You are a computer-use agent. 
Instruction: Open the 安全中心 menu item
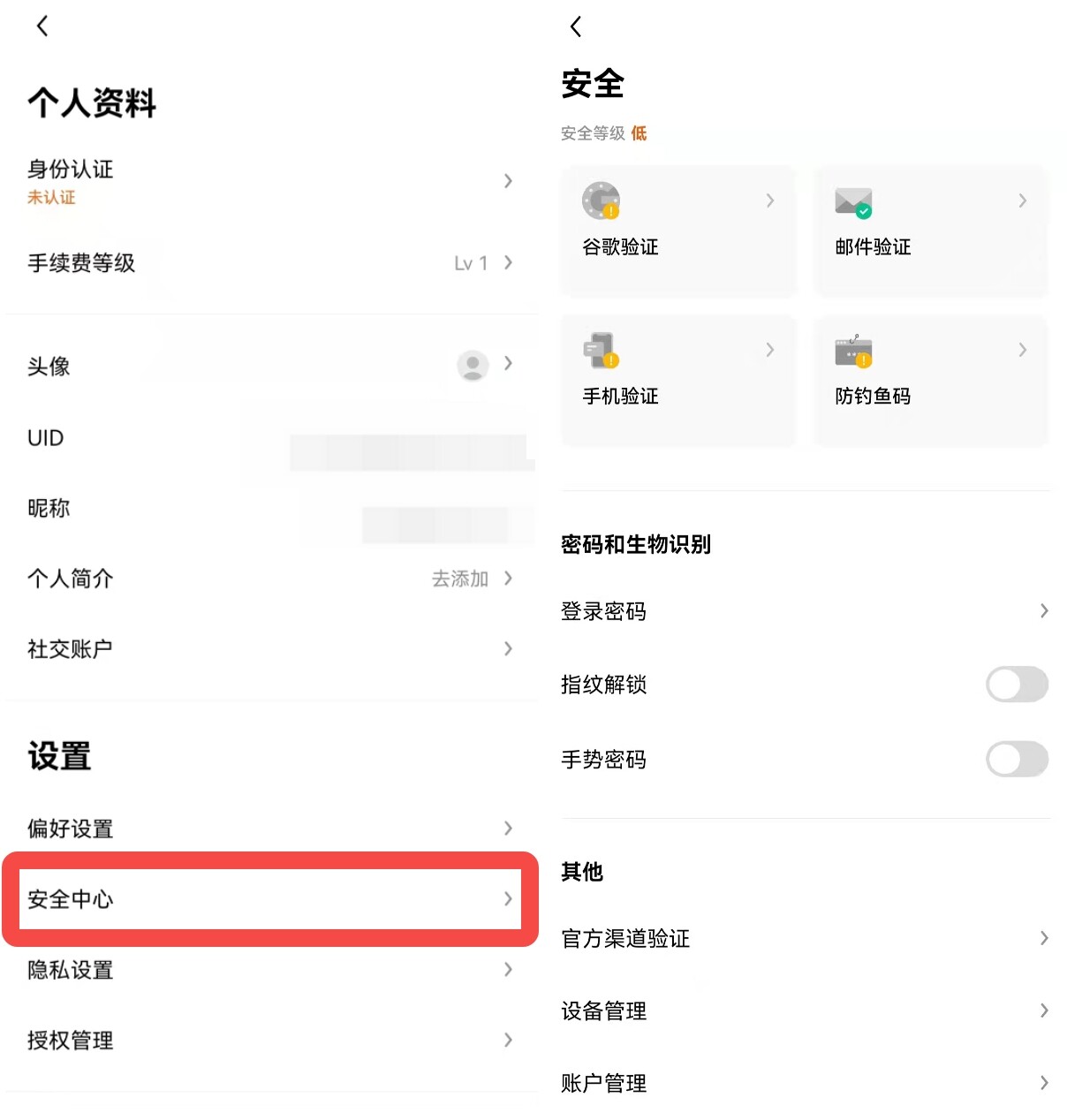tap(270, 899)
